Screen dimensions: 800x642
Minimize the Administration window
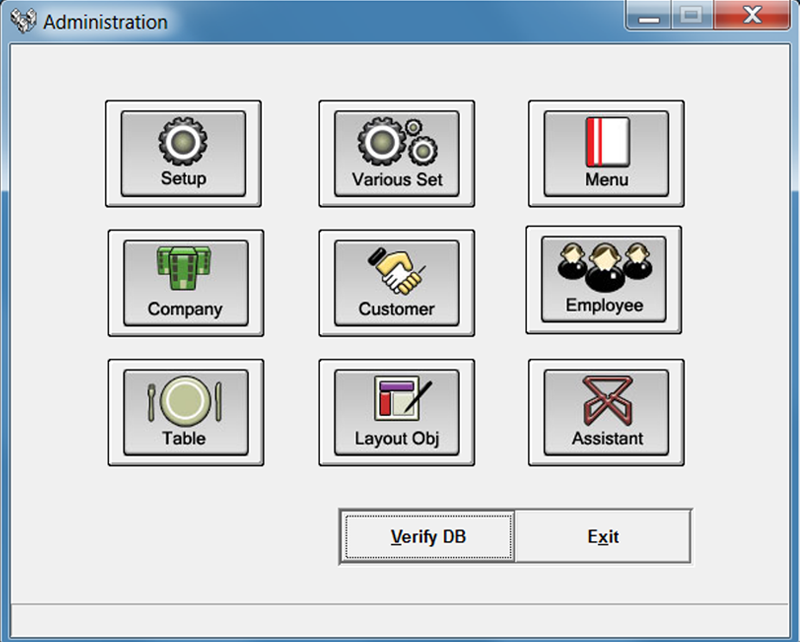pos(648,15)
